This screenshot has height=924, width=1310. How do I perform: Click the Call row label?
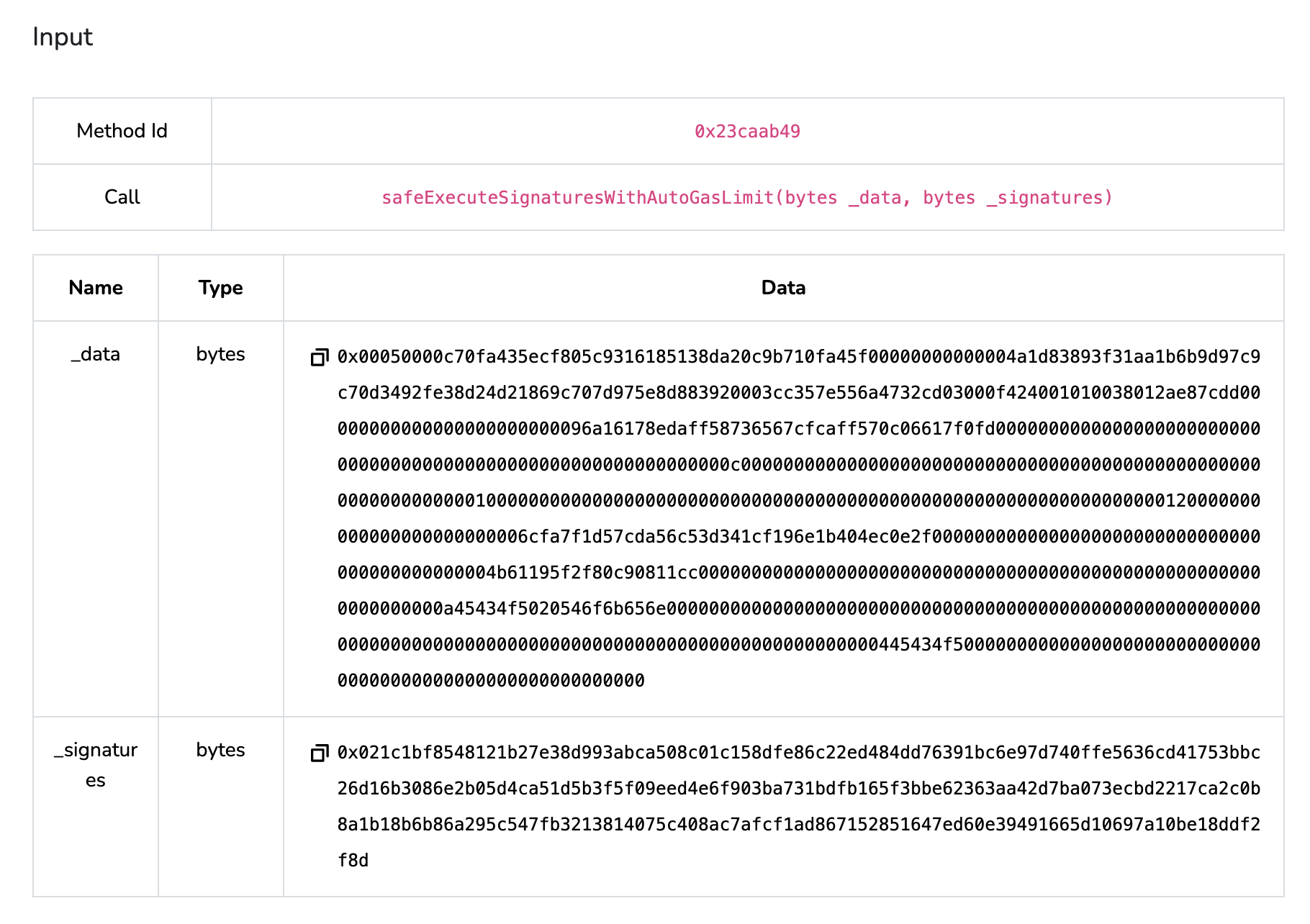click(122, 196)
